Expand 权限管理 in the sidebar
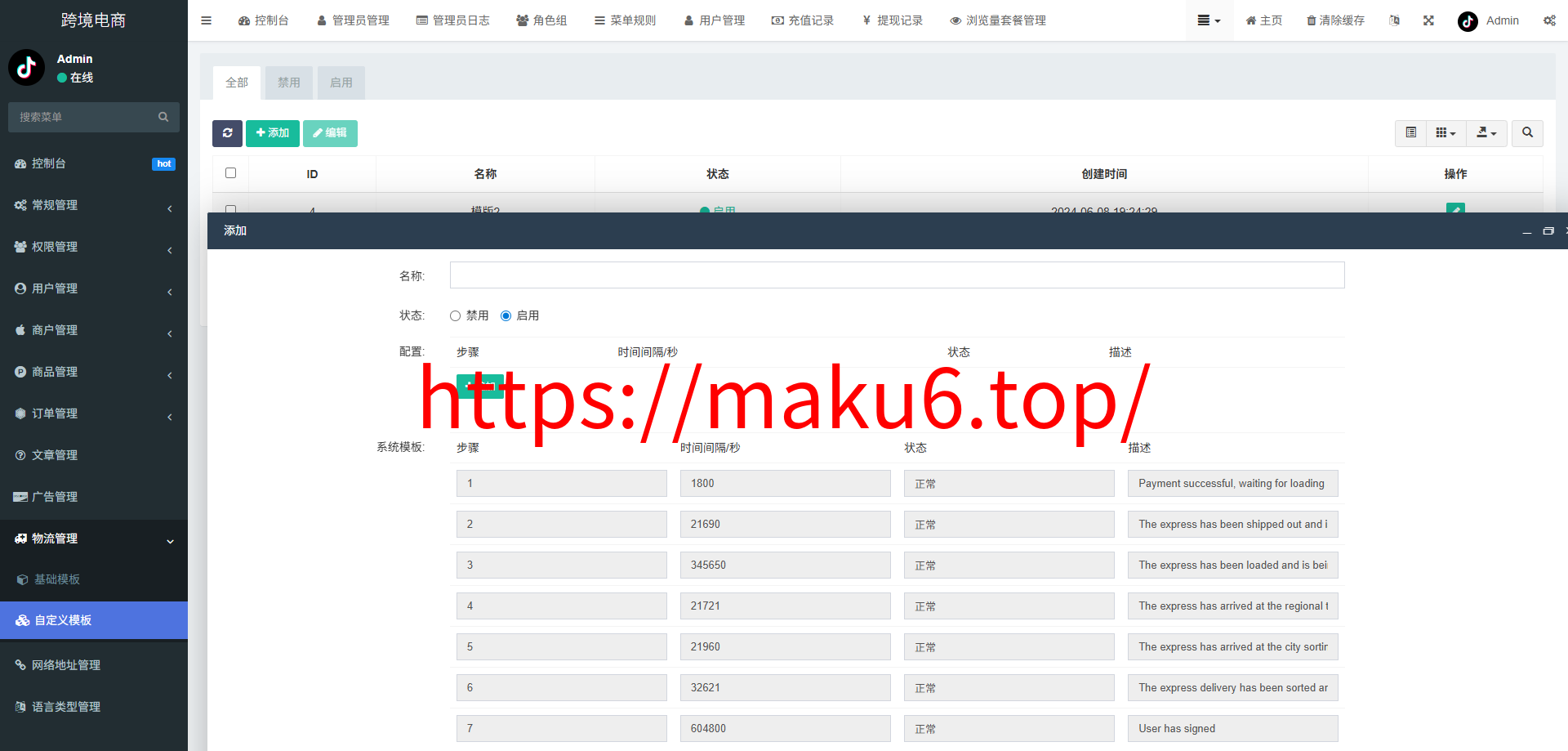 point(94,247)
